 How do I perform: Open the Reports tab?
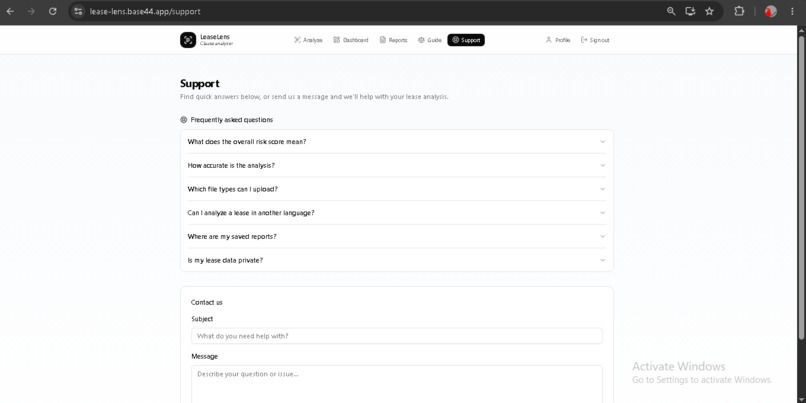point(393,40)
